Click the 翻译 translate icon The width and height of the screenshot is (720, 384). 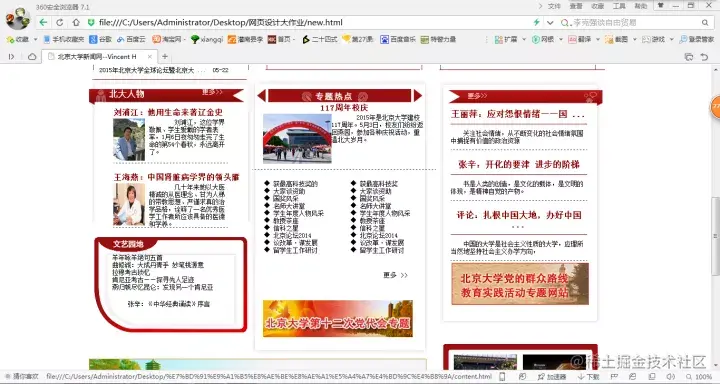[x=572, y=40]
